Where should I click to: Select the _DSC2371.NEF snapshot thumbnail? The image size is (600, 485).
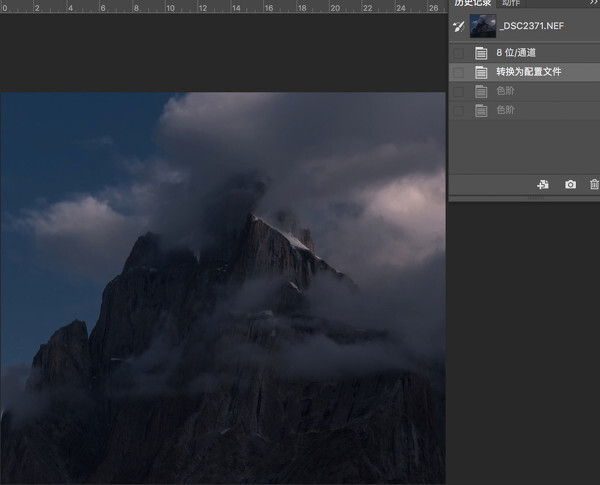[x=483, y=26]
